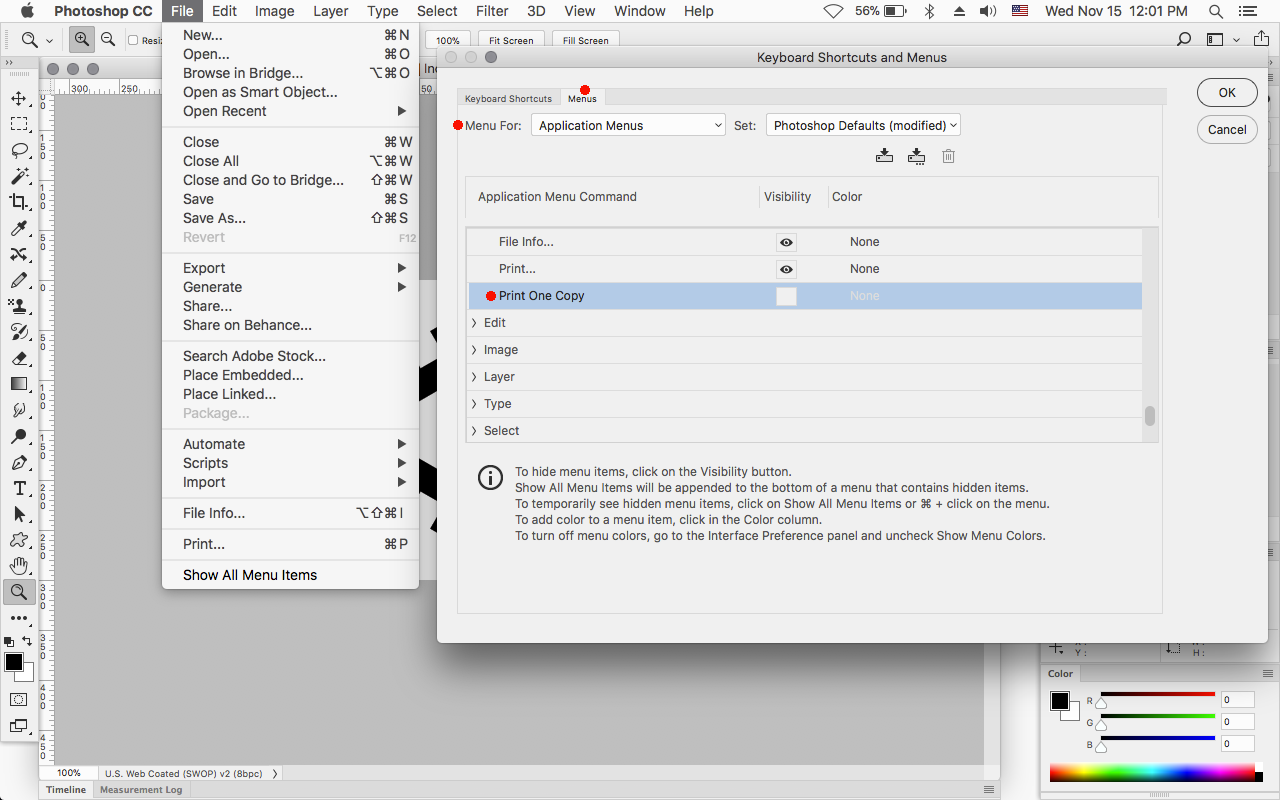Select the Magic Wand tool
The image size is (1280, 800).
coord(18,176)
